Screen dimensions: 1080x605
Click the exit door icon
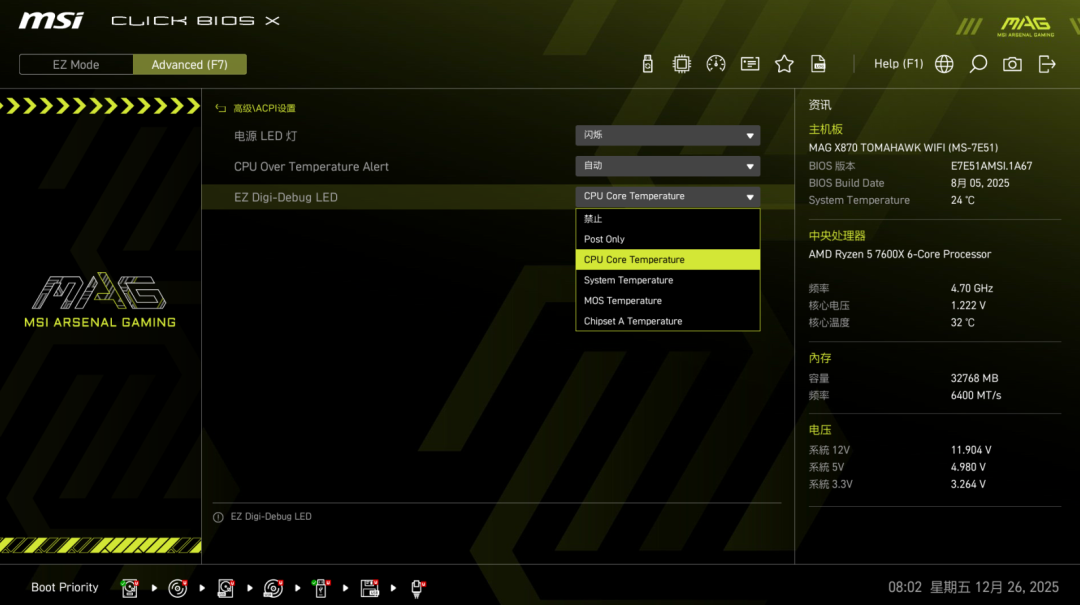click(1047, 64)
